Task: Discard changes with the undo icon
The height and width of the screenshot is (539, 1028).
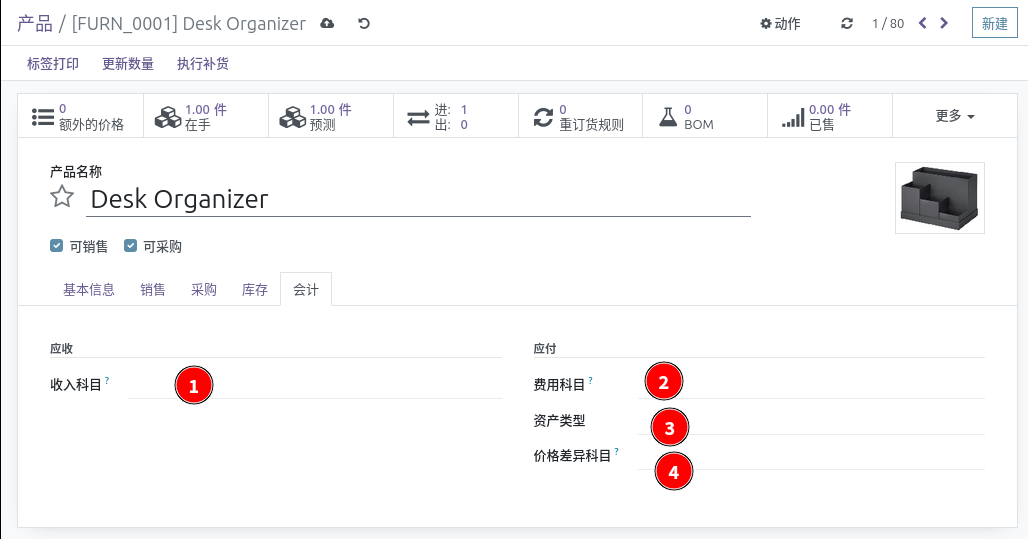Action: pos(364,24)
